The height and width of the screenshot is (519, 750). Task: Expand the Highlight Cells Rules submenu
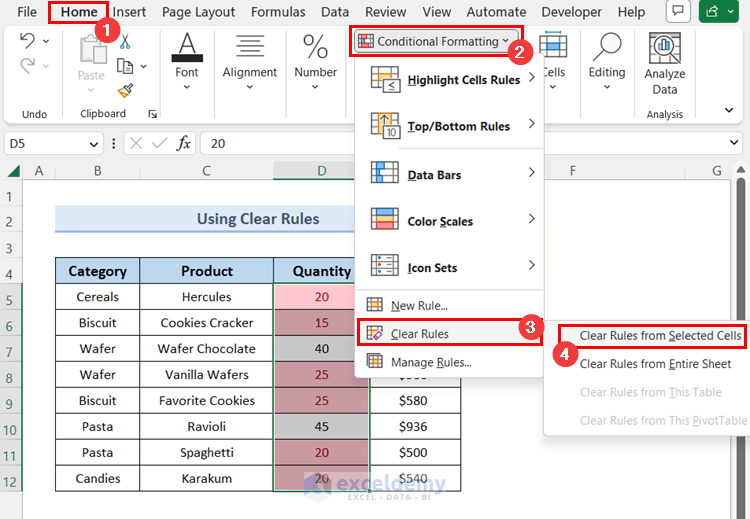452,79
